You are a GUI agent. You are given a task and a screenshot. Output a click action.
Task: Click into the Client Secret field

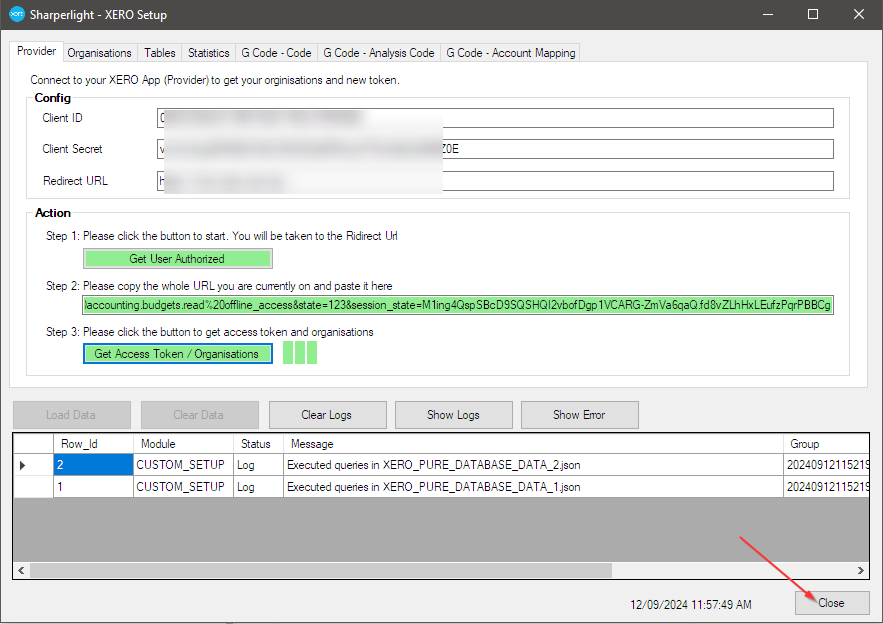coord(495,149)
